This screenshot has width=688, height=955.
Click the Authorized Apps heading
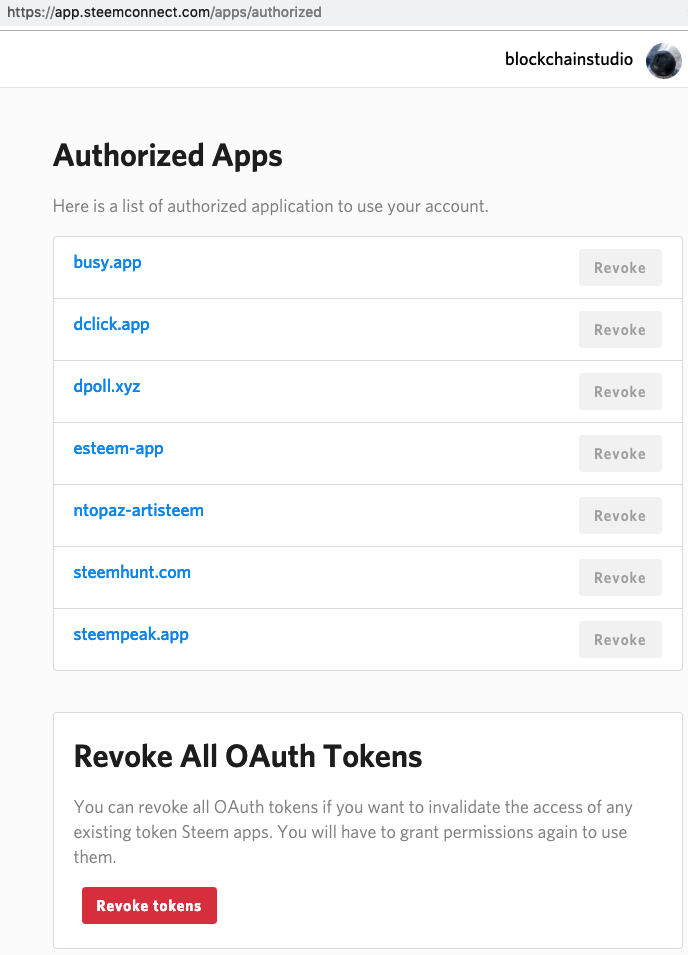[x=167, y=156]
